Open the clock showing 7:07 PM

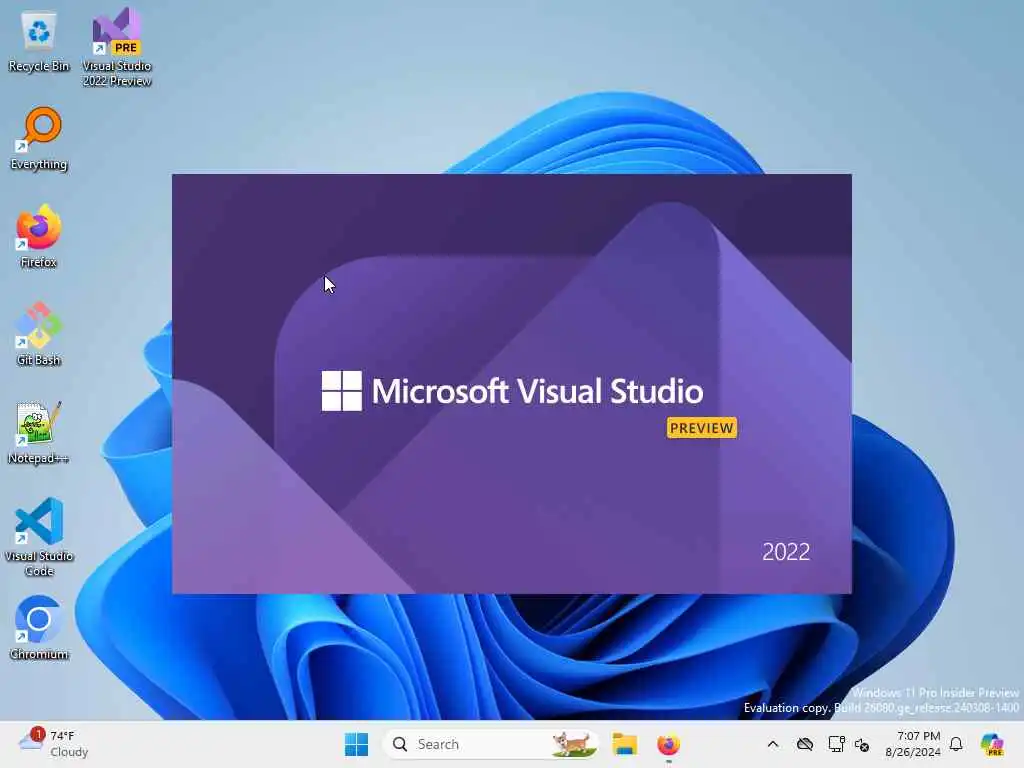click(x=913, y=744)
